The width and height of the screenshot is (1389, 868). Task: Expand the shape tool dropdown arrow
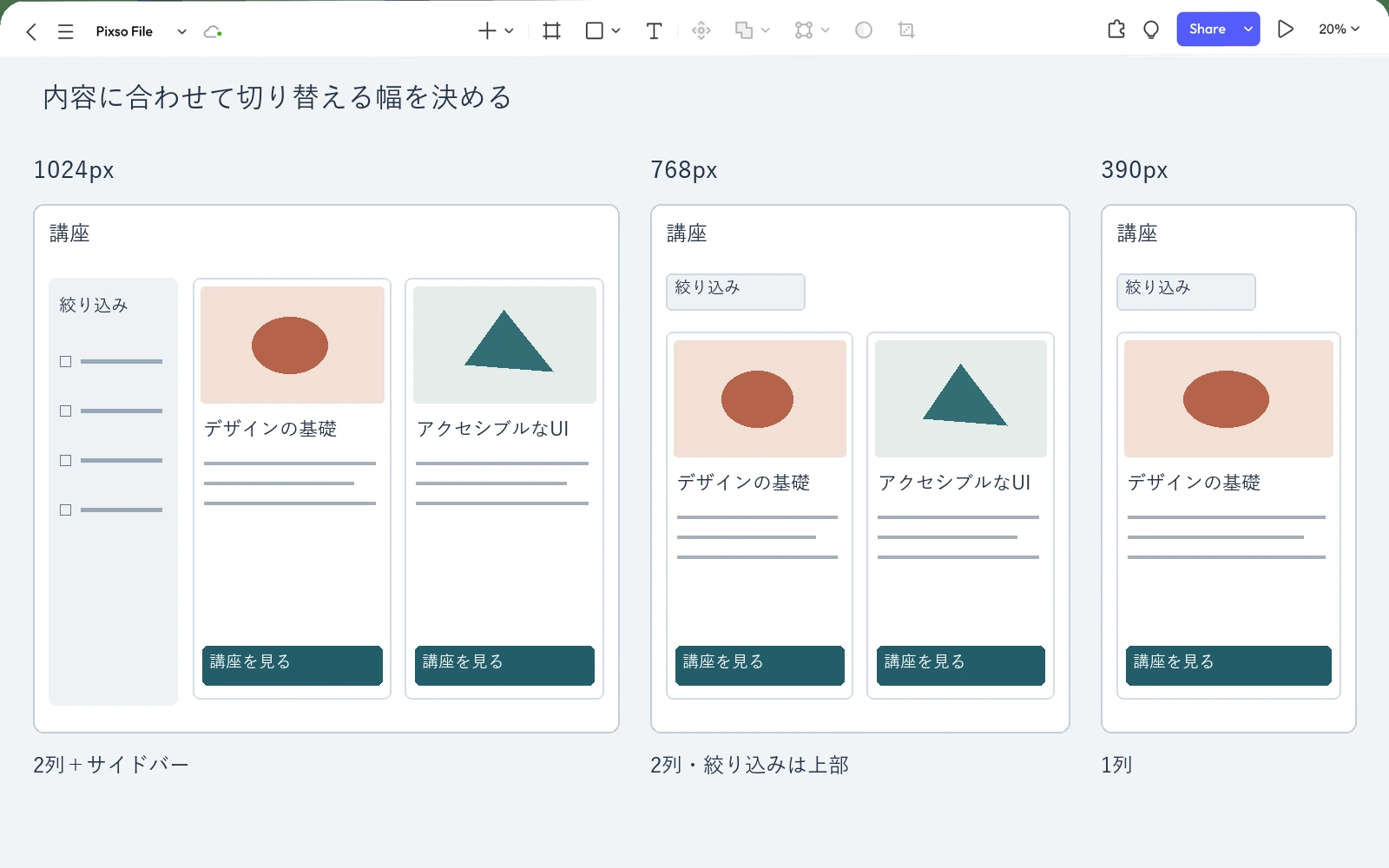point(616,31)
